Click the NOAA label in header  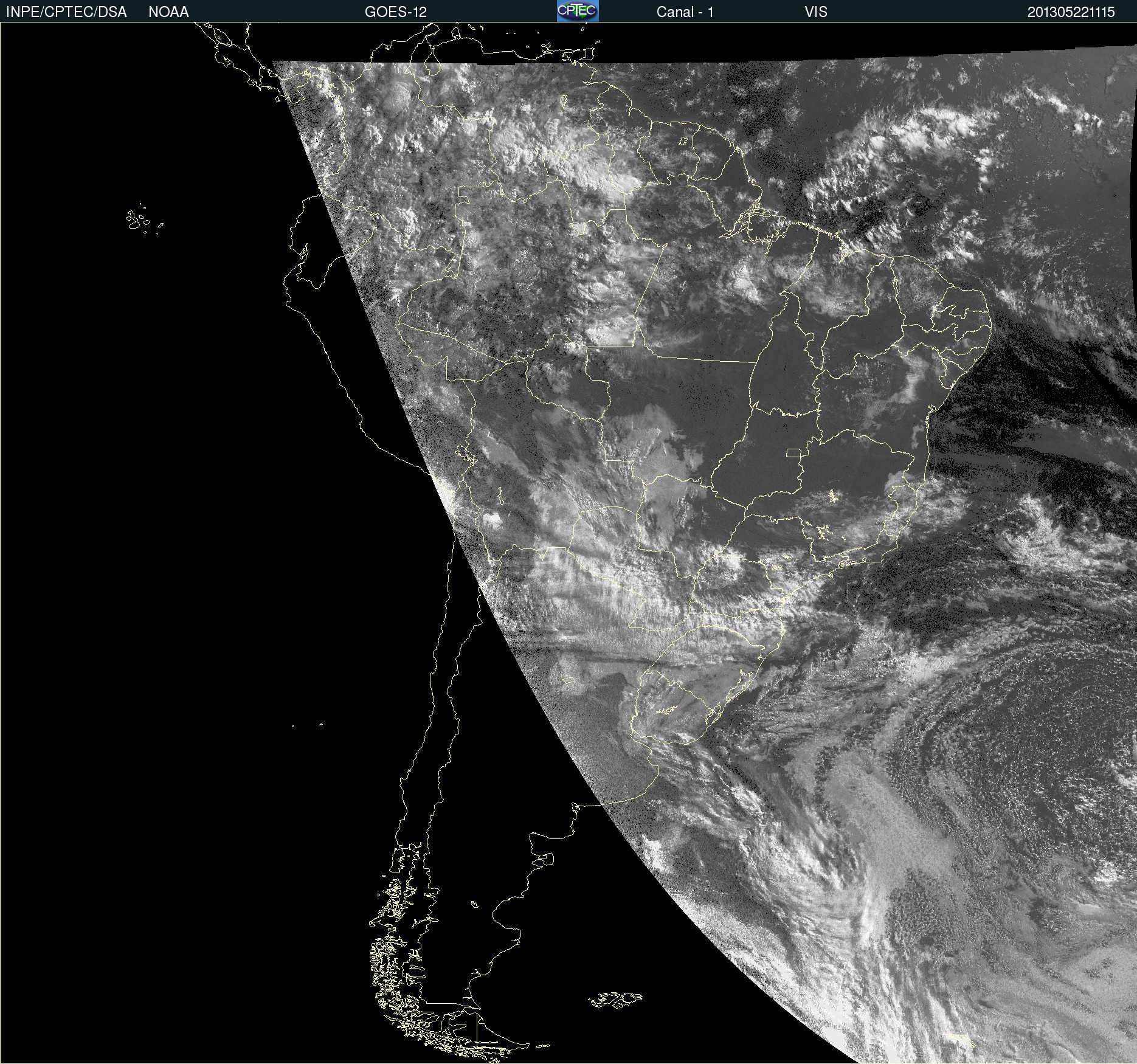(168, 12)
